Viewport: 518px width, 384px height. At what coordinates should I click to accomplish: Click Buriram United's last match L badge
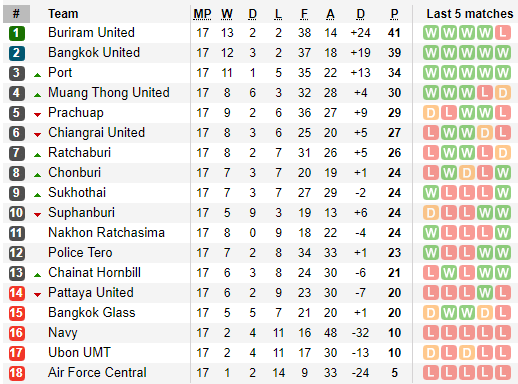pyautogui.click(x=503, y=33)
